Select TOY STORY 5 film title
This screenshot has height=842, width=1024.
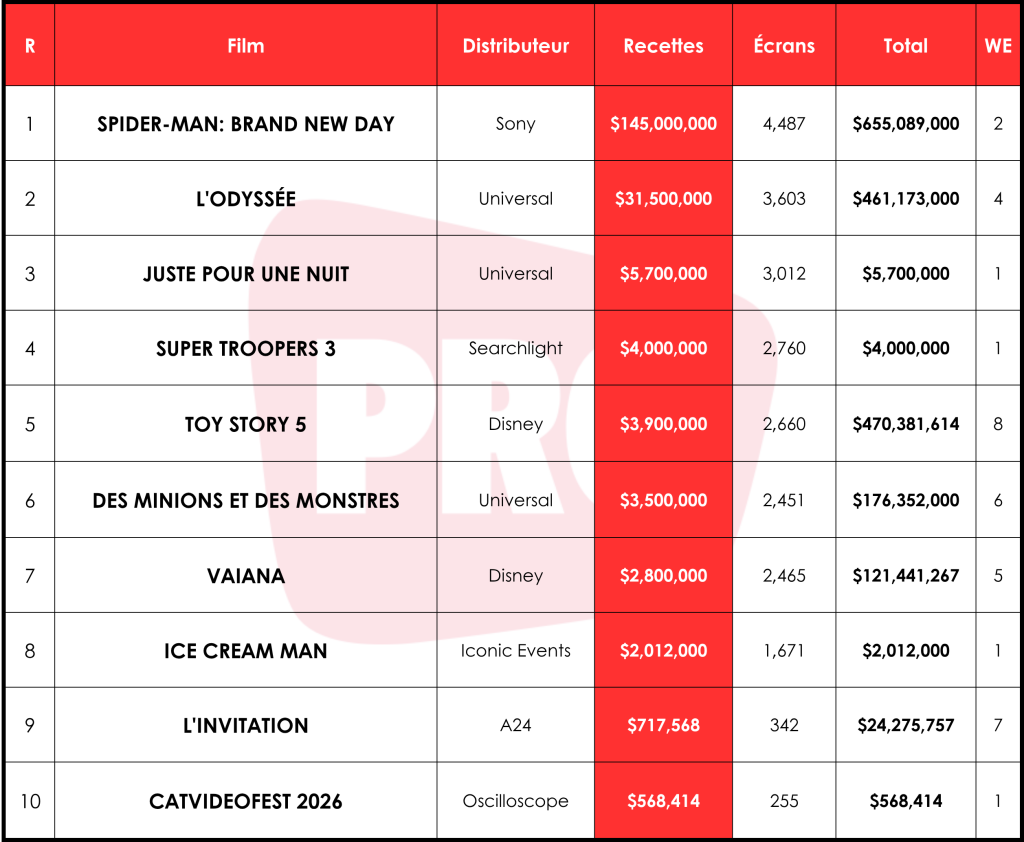246,425
